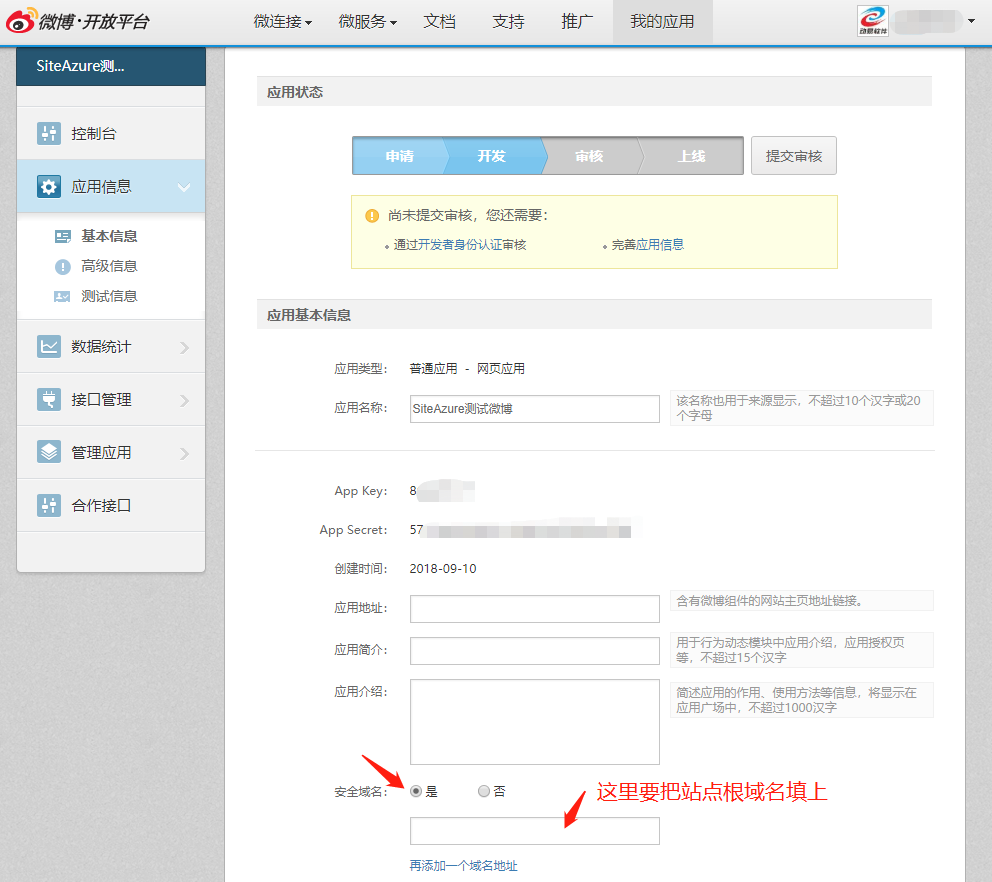992x882 pixels.
Task: Click the 接口管理 plug icon
Action: tap(49, 399)
